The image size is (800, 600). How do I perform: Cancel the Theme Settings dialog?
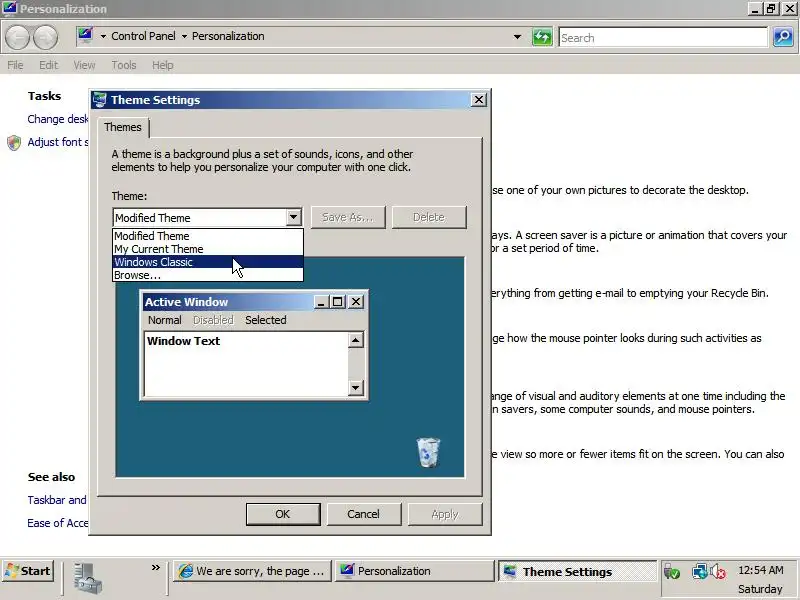coord(364,514)
